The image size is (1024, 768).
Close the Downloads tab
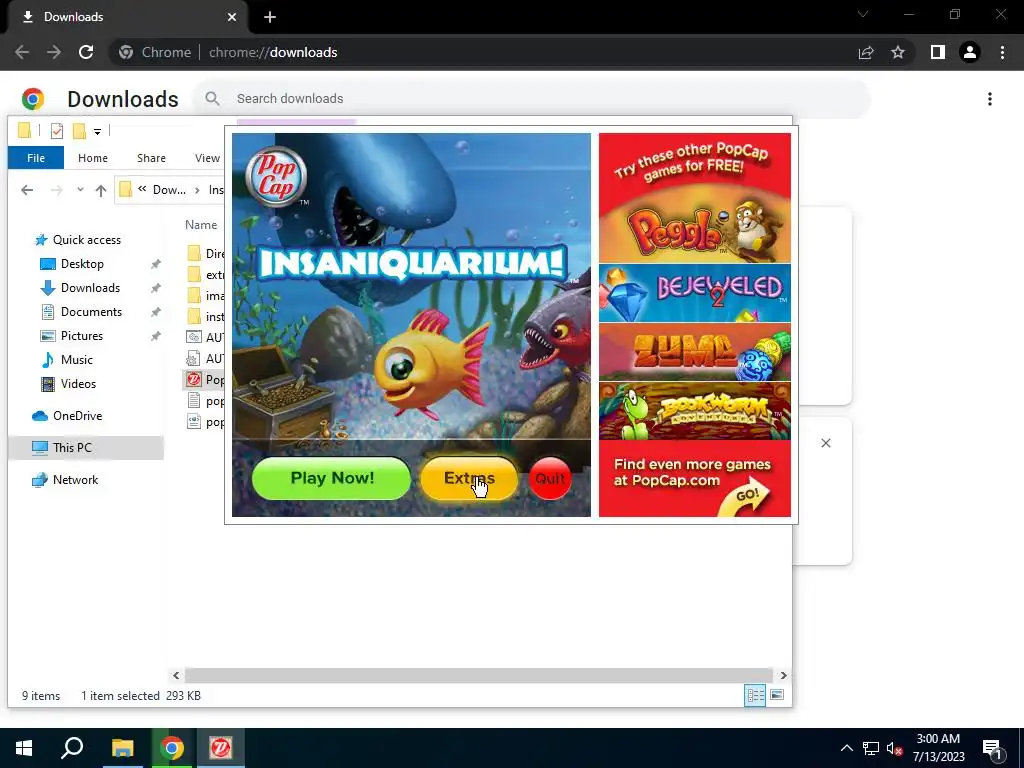(x=232, y=17)
